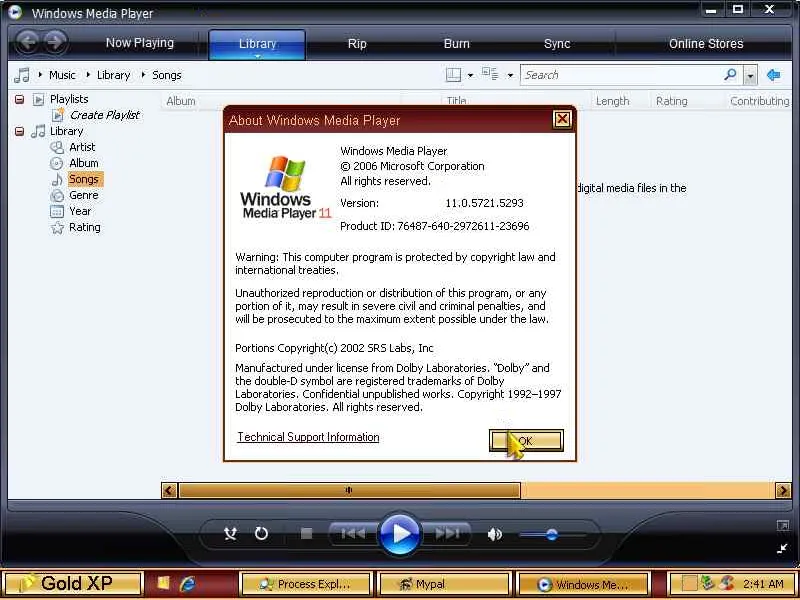Click the horizontal scrollbar thumb
Image resolution: width=800 pixels, height=600 pixels.
349,491
